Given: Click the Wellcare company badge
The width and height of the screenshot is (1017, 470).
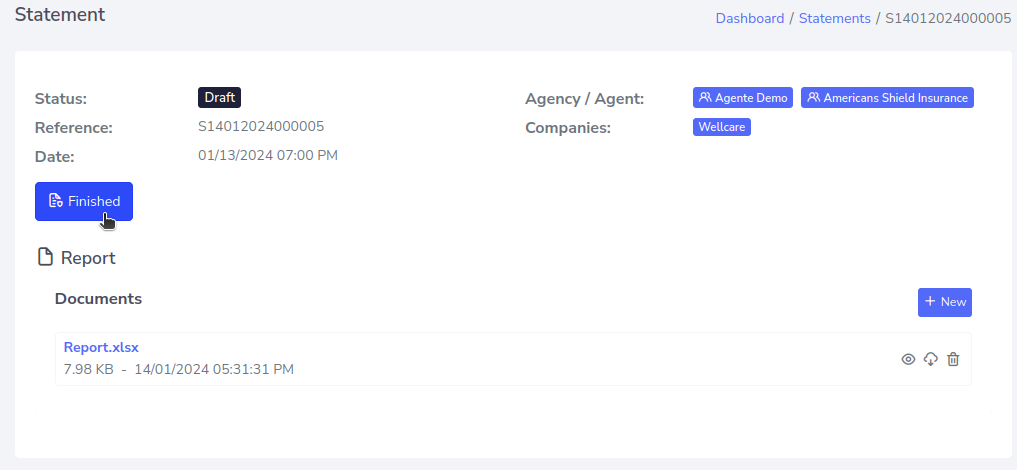Looking at the screenshot, I should pos(721,127).
